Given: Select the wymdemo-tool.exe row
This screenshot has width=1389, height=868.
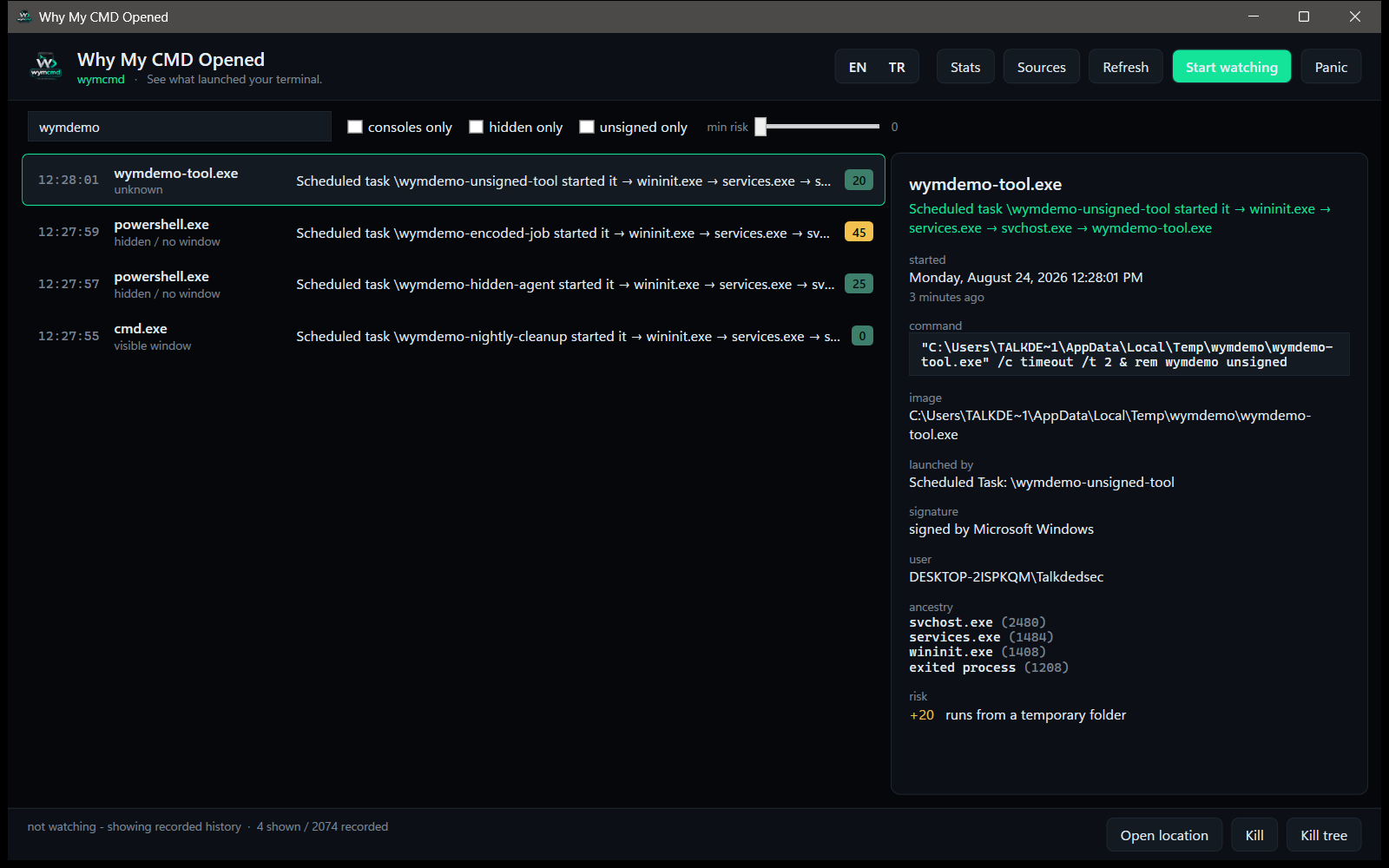Looking at the screenshot, I should [x=453, y=180].
